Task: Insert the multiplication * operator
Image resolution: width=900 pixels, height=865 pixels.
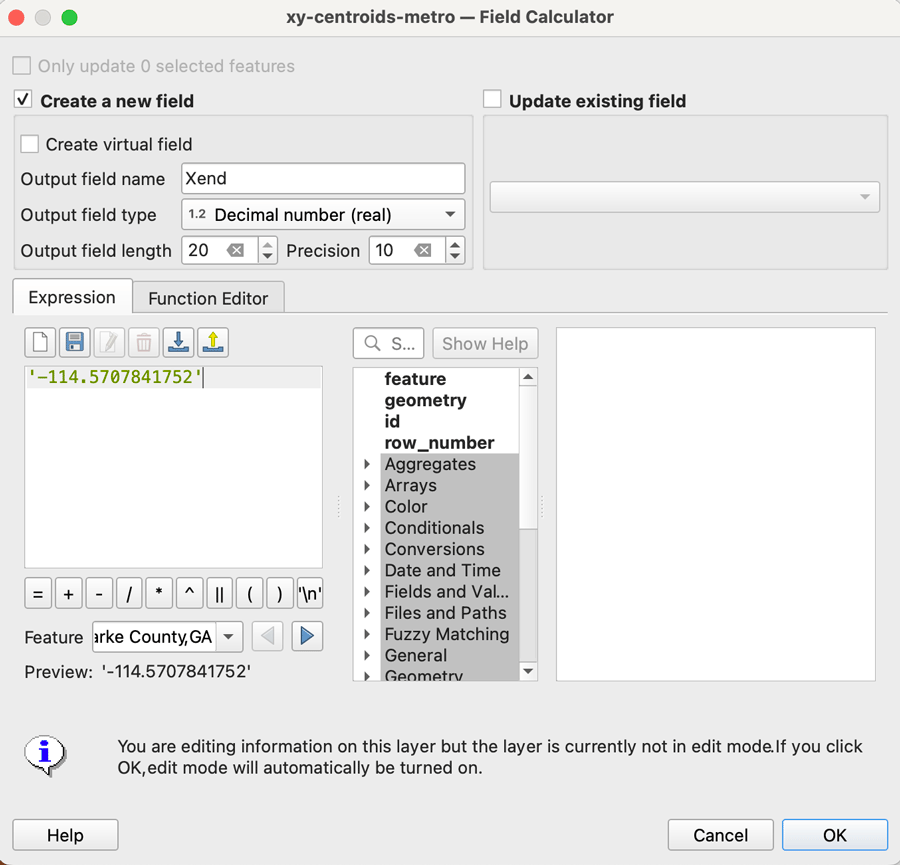Action: pos(159,594)
